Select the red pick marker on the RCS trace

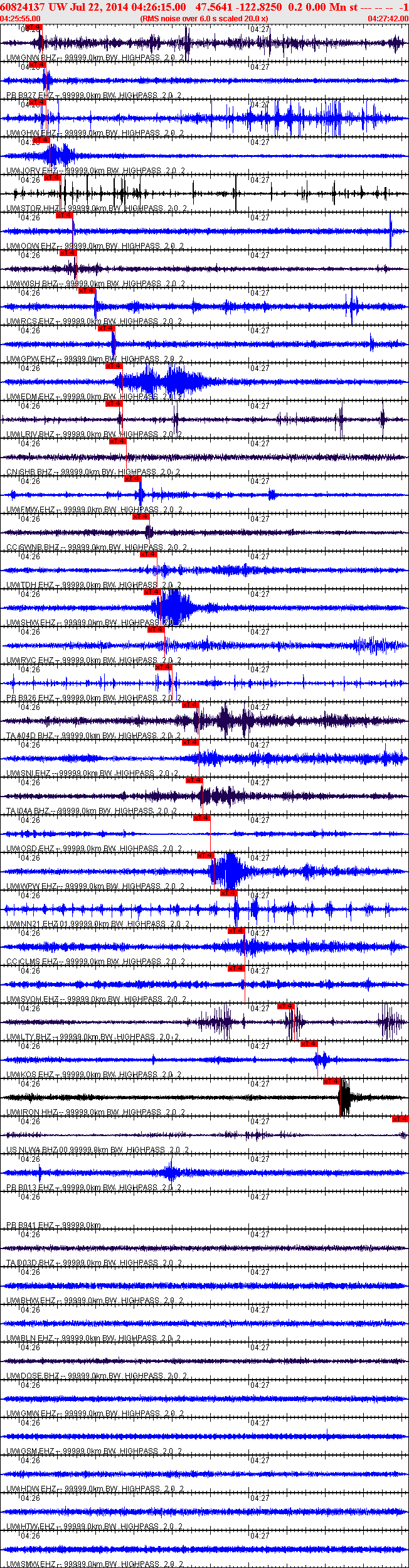pos(87,291)
